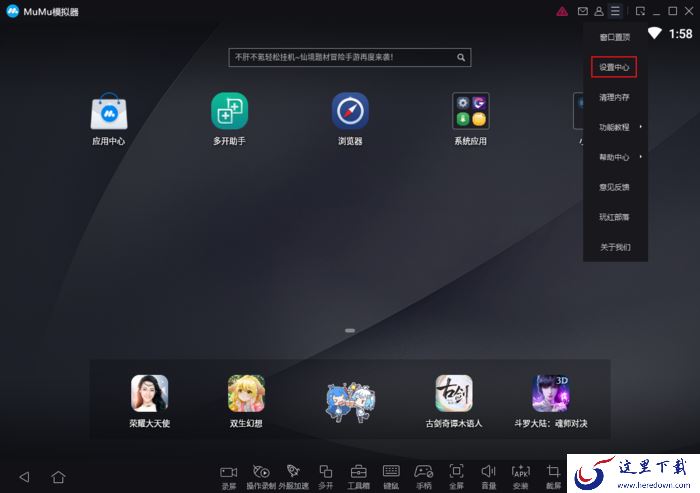This screenshot has width=700, height=493.
Task: Click the red warning triangle icon
Action: (562, 12)
